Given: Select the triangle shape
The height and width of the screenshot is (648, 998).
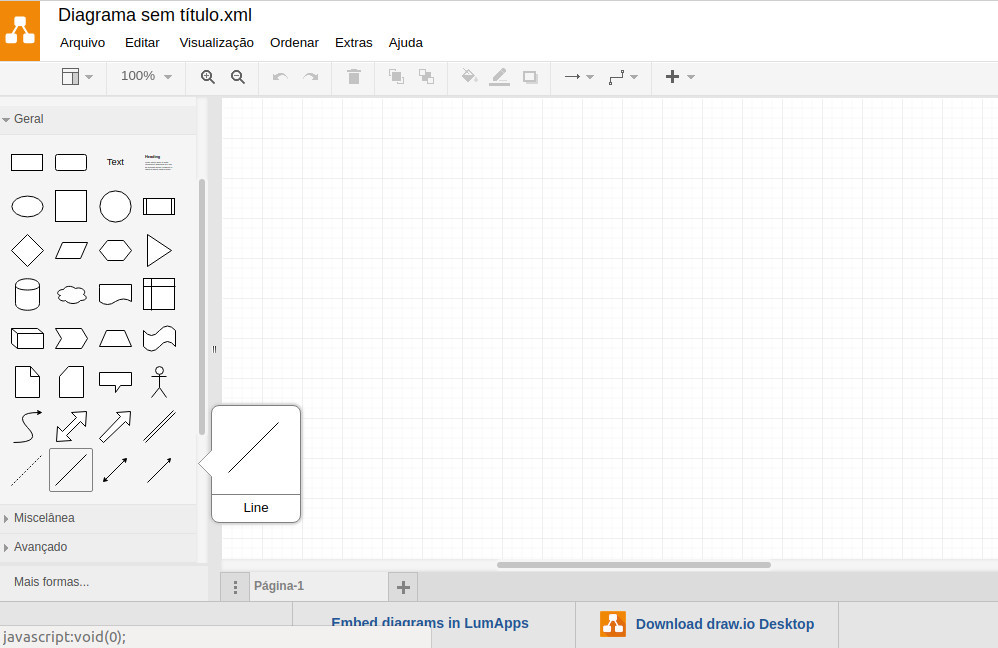Looking at the screenshot, I should (x=158, y=250).
